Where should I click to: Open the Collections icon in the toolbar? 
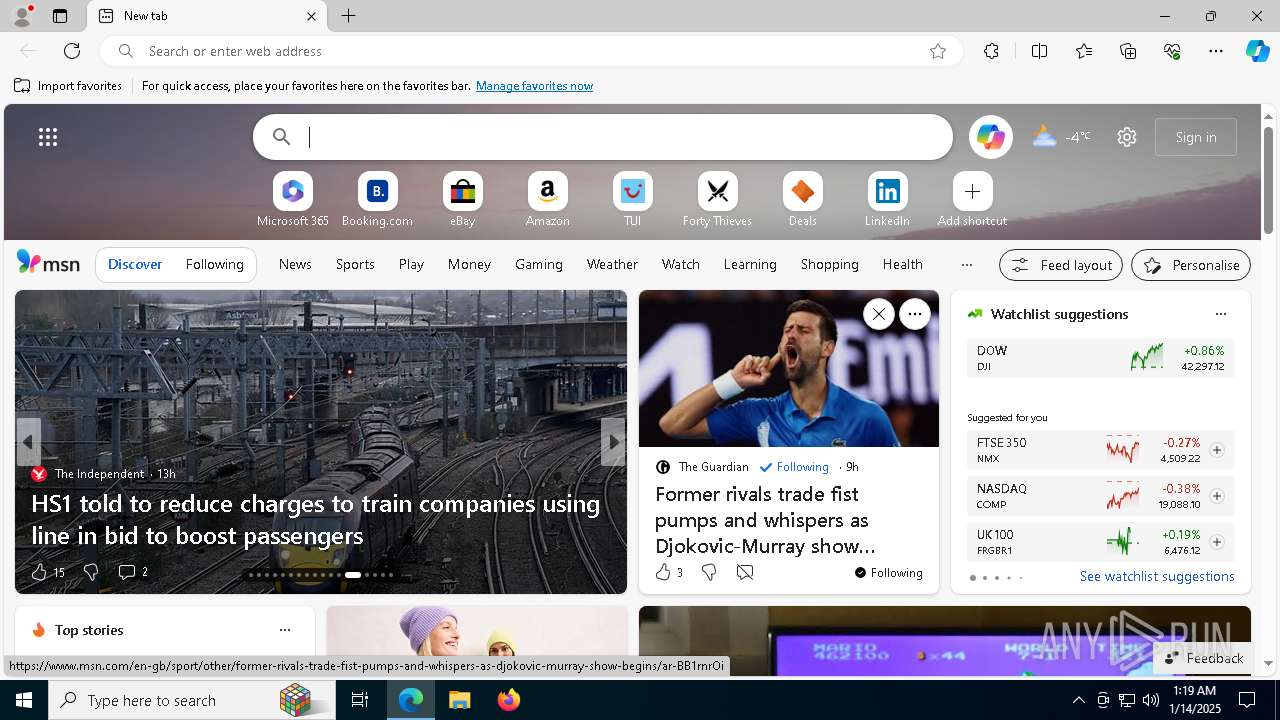1128,51
